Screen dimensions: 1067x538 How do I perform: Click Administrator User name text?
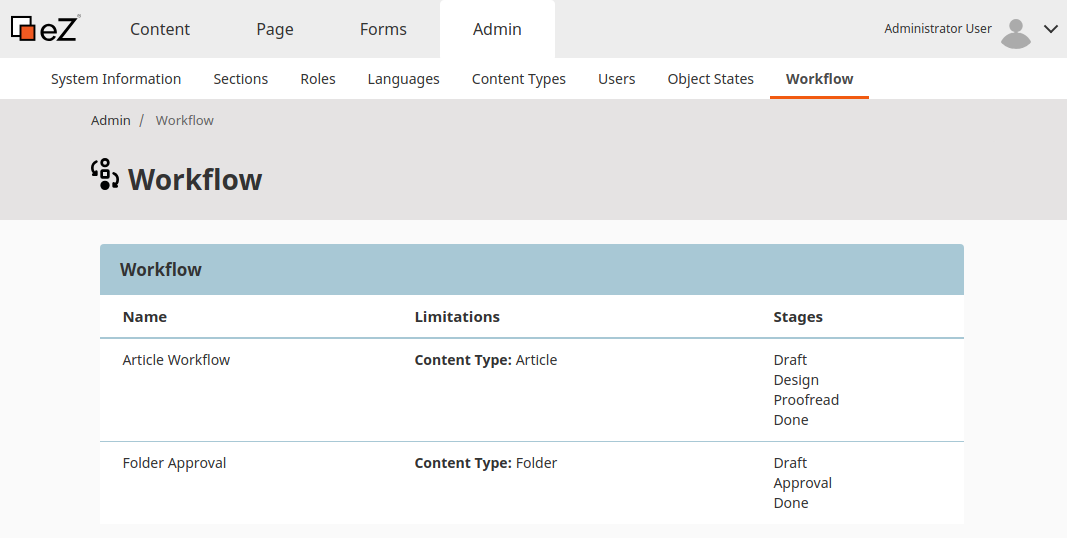point(938,29)
